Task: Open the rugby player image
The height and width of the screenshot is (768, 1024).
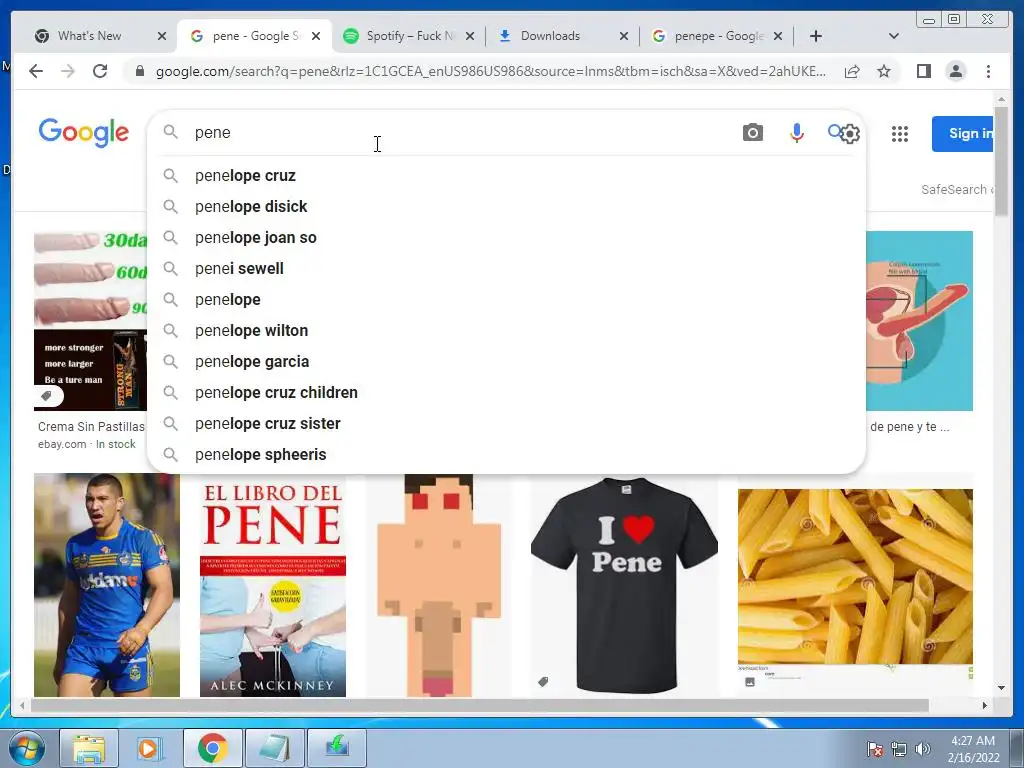Action: (106, 586)
